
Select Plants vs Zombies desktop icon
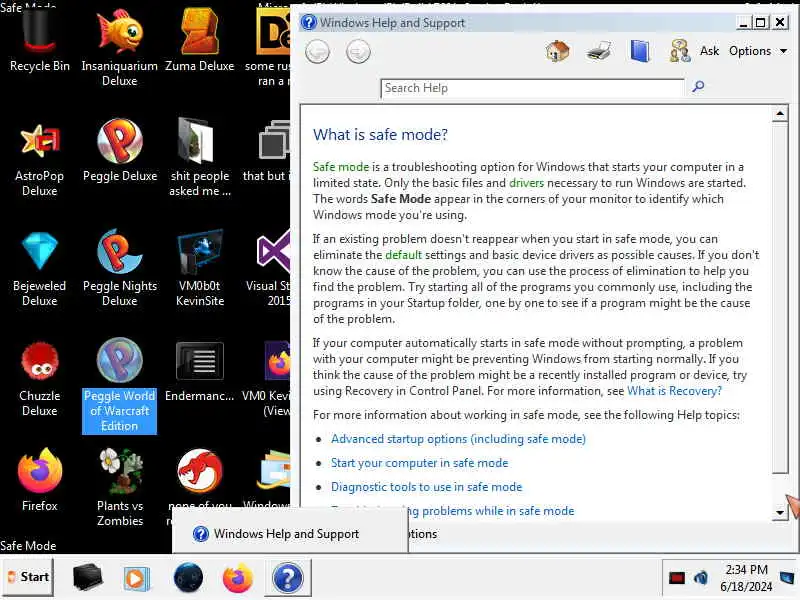click(120, 488)
